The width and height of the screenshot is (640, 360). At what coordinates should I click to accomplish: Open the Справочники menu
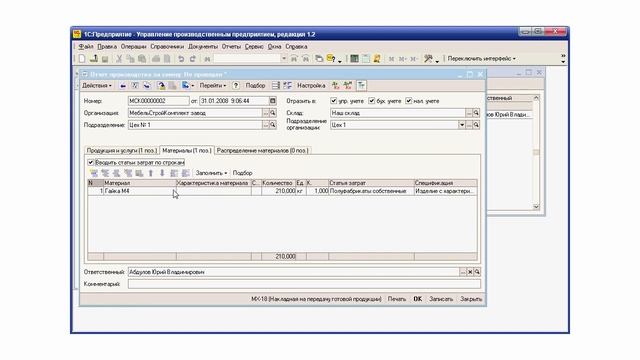167,47
